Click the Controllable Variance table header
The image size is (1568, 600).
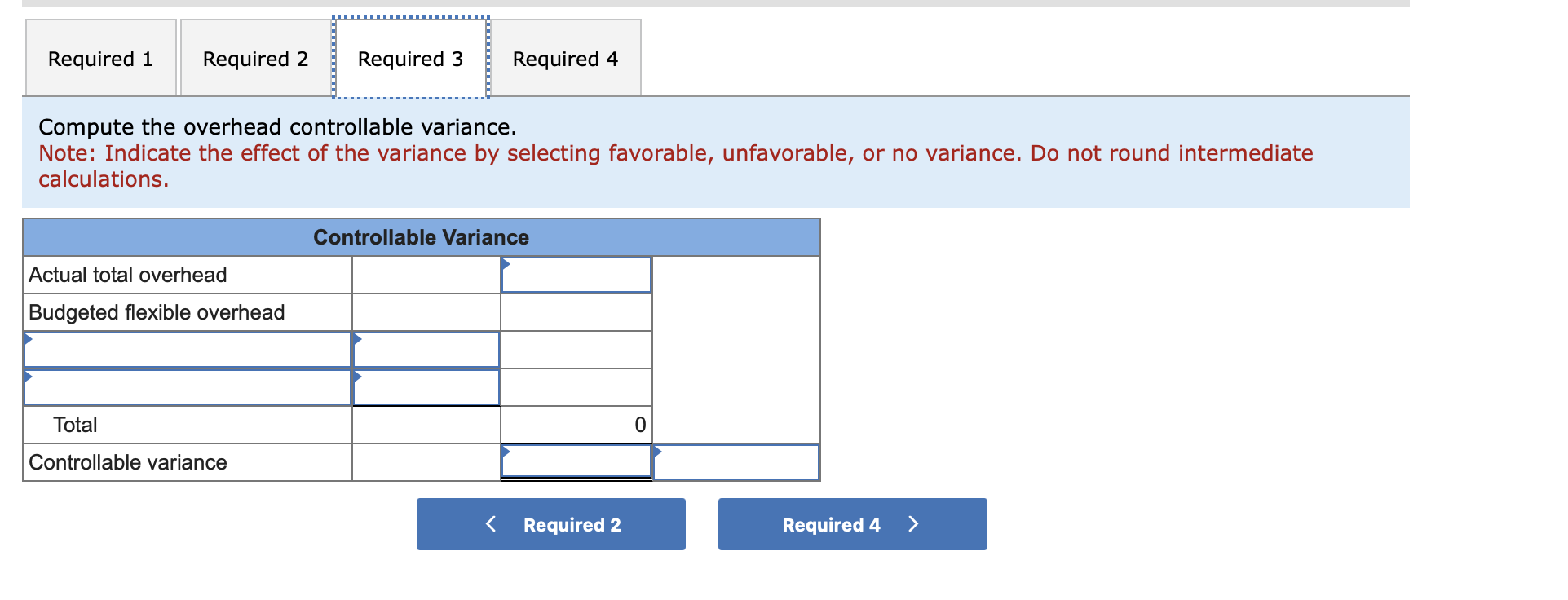coord(421,237)
